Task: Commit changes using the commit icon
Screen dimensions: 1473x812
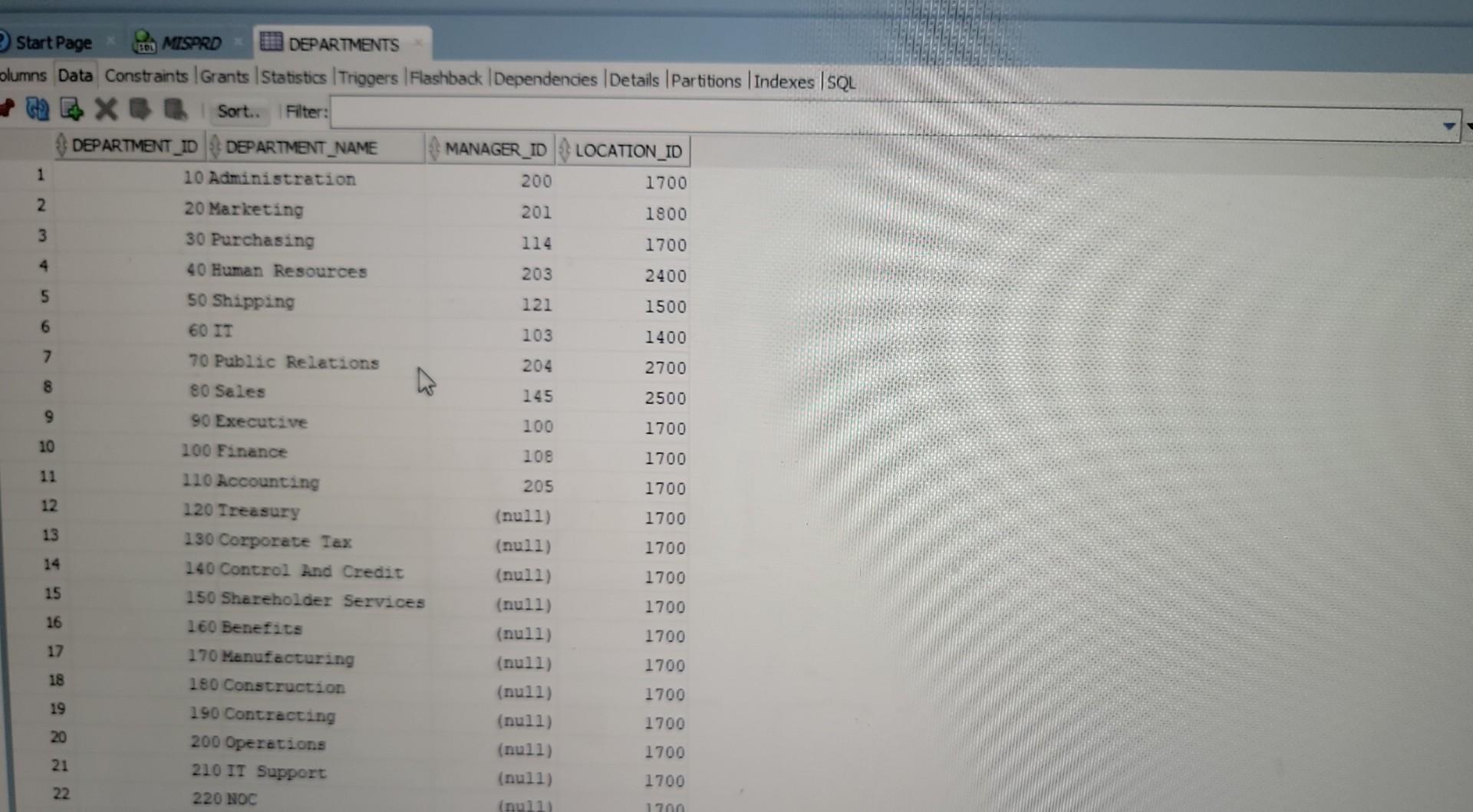Action: (x=140, y=110)
